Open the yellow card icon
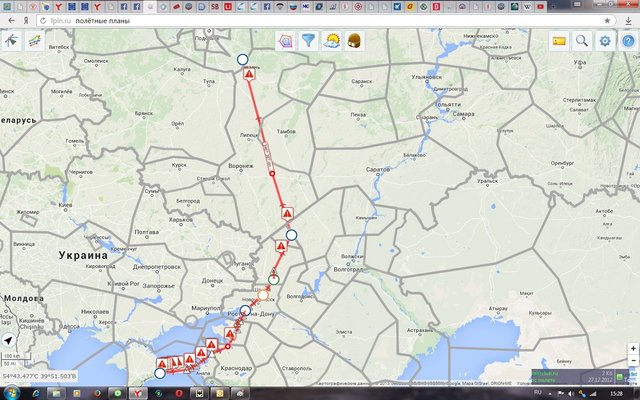 click(559, 41)
